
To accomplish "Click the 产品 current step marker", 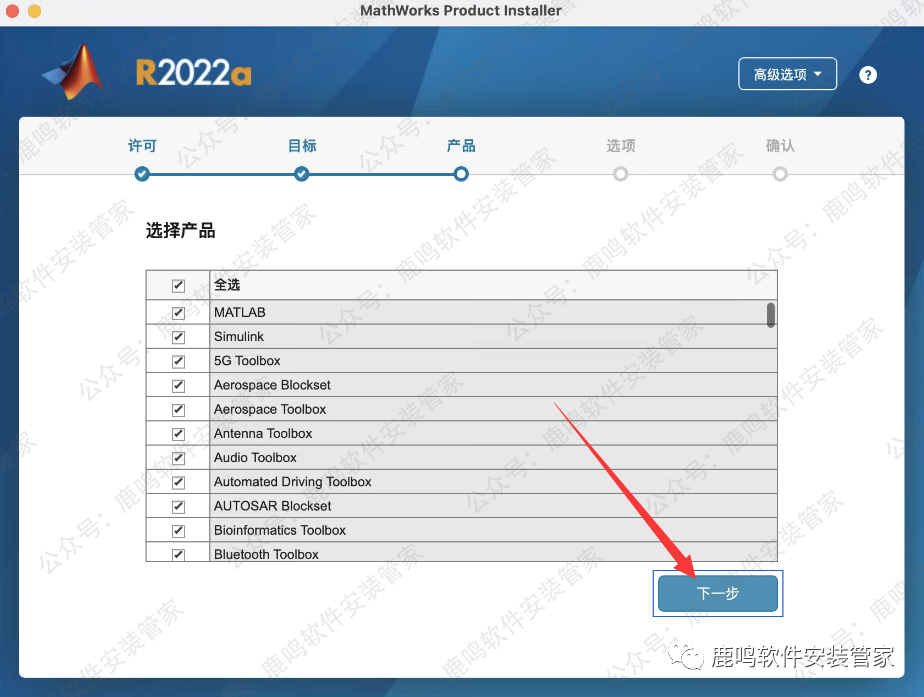I will pyautogui.click(x=461, y=174).
